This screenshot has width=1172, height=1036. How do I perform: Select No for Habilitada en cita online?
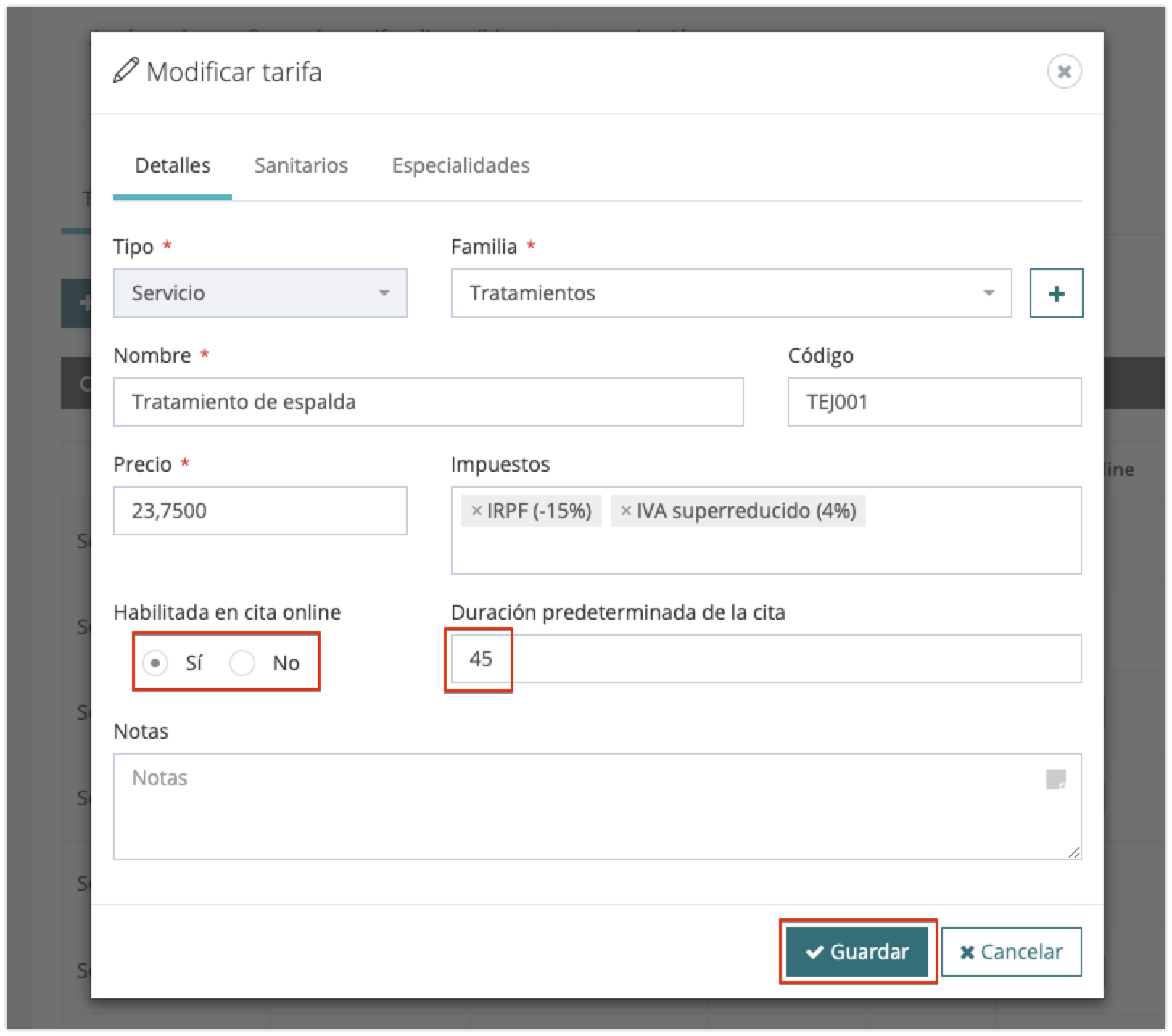[242, 663]
